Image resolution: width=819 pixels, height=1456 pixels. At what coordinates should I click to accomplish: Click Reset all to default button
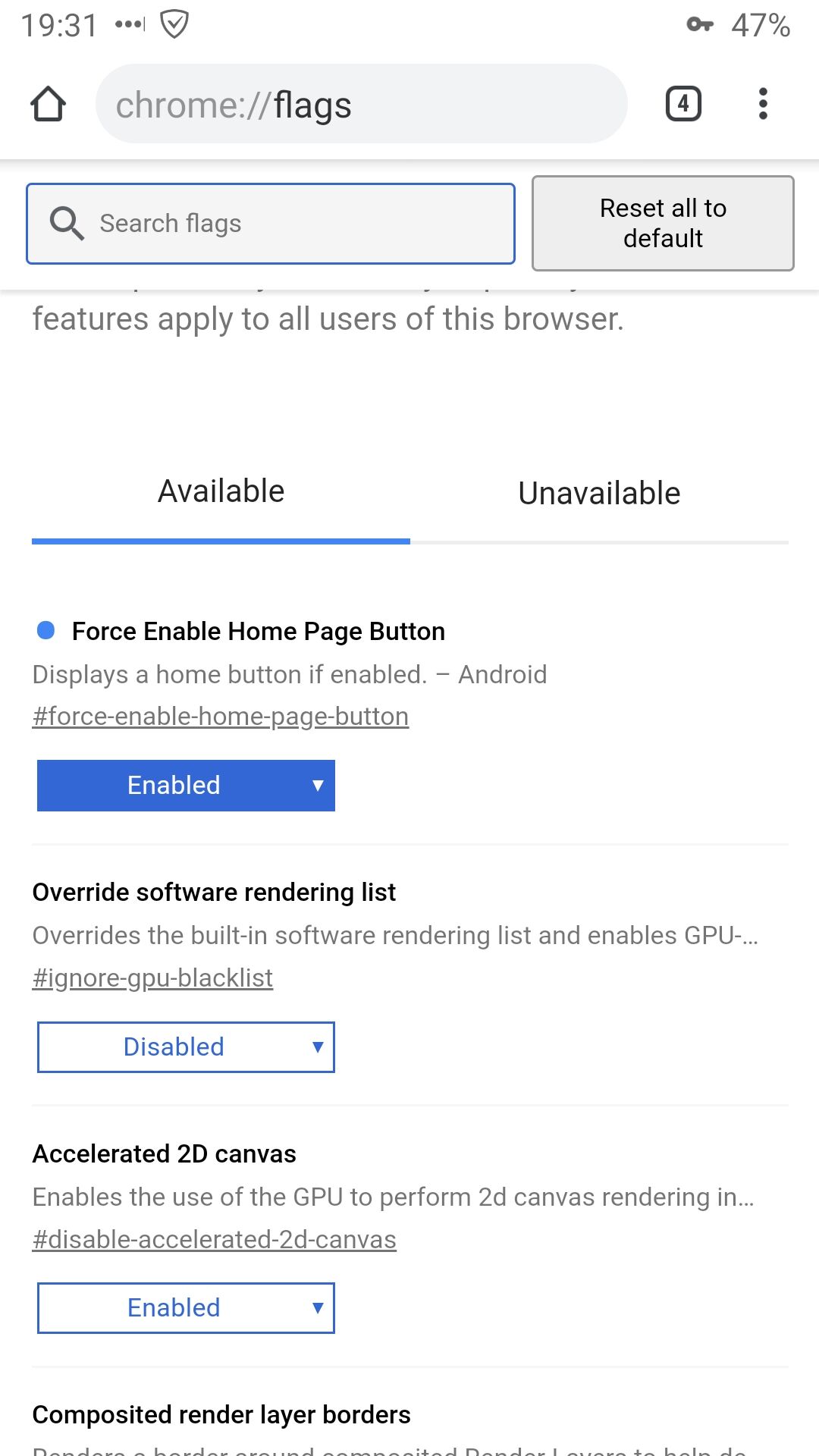[663, 224]
